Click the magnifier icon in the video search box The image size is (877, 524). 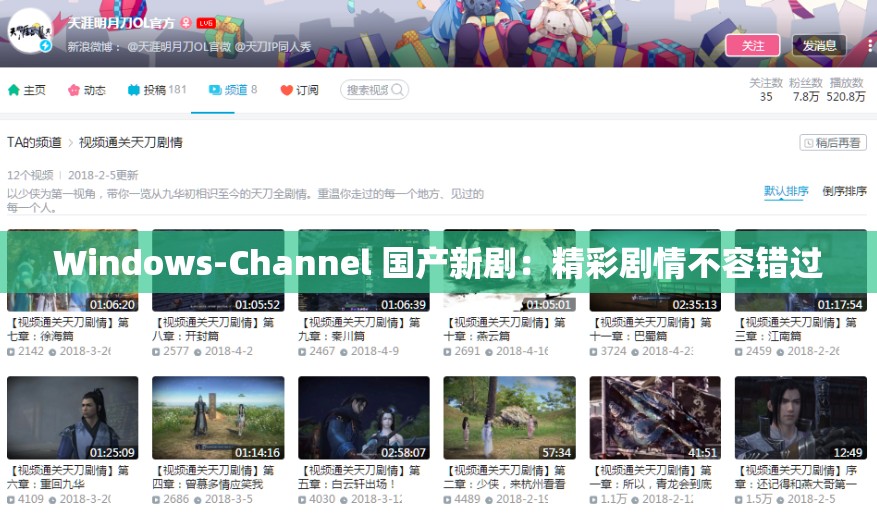tap(397, 89)
